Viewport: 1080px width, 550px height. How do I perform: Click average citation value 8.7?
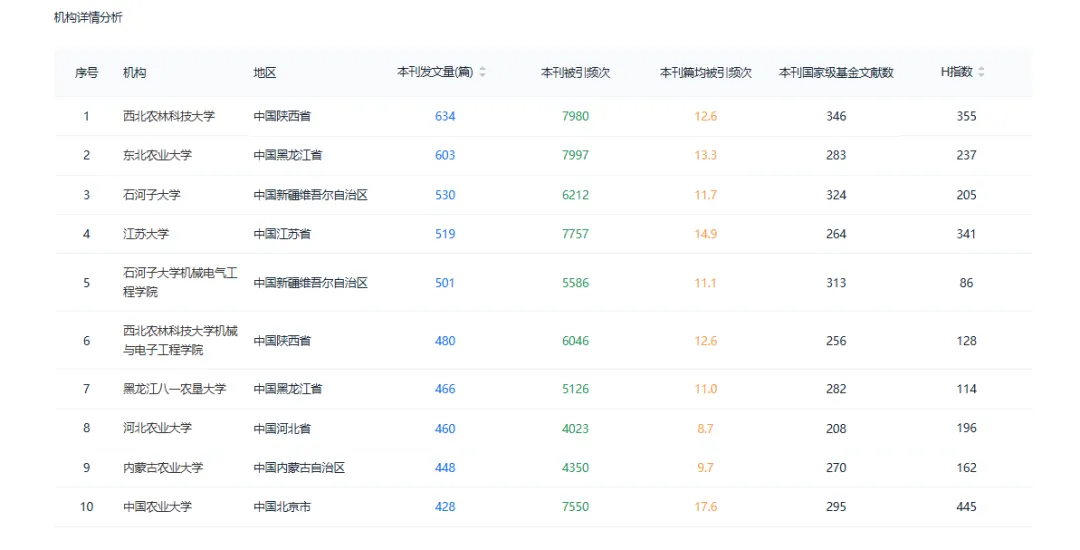tap(705, 428)
